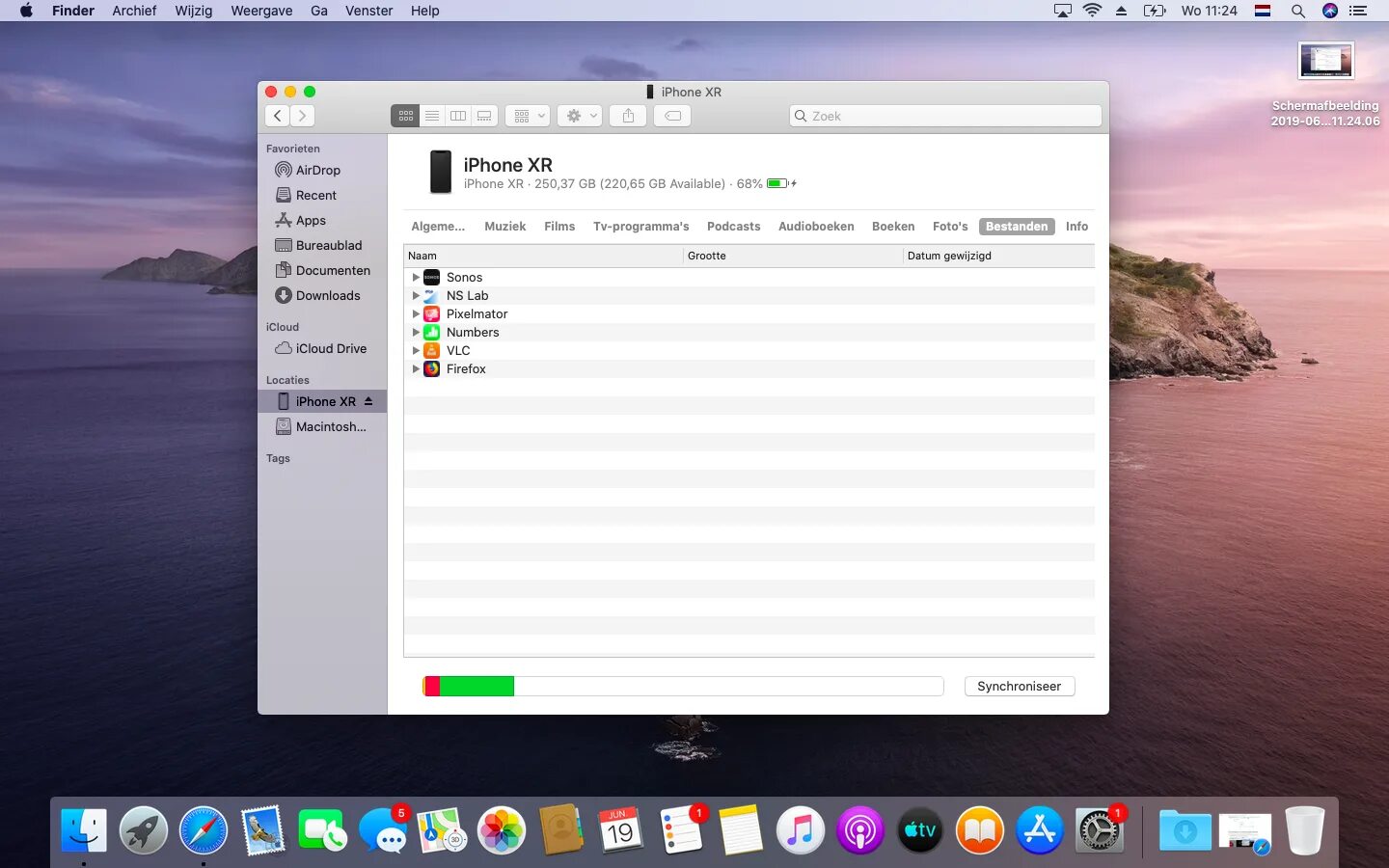
Task: Open Documenten in the sidebar
Action: click(x=323, y=270)
